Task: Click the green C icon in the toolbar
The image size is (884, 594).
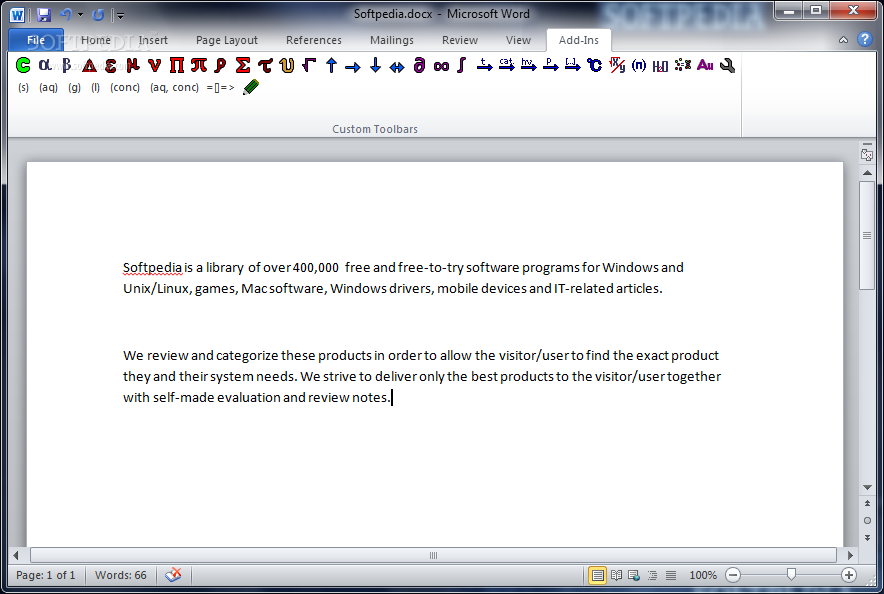Action: pyautogui.click(x=23, y=65)
